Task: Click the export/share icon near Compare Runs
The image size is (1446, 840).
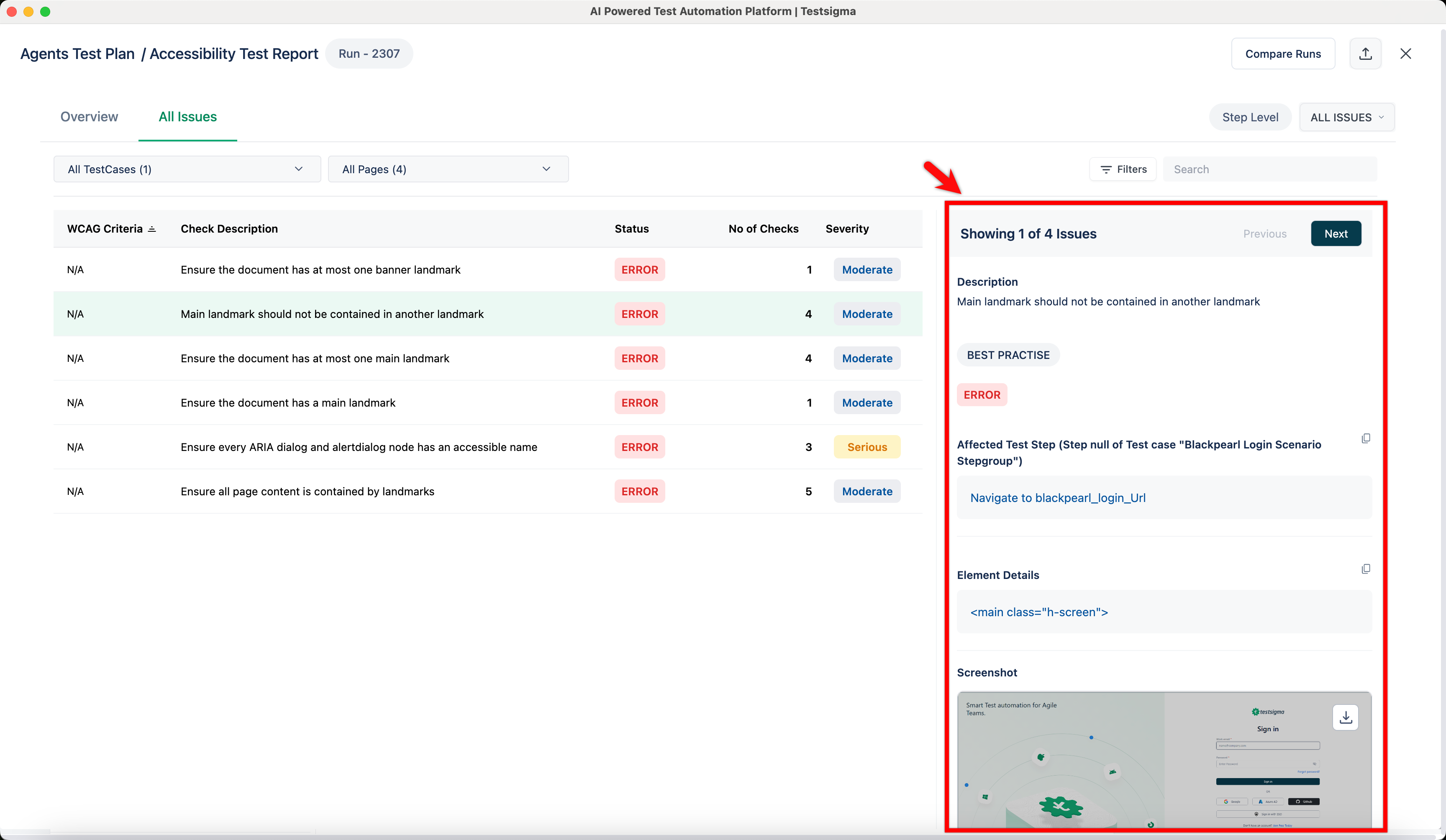Action: click(x=1365, y=54)
